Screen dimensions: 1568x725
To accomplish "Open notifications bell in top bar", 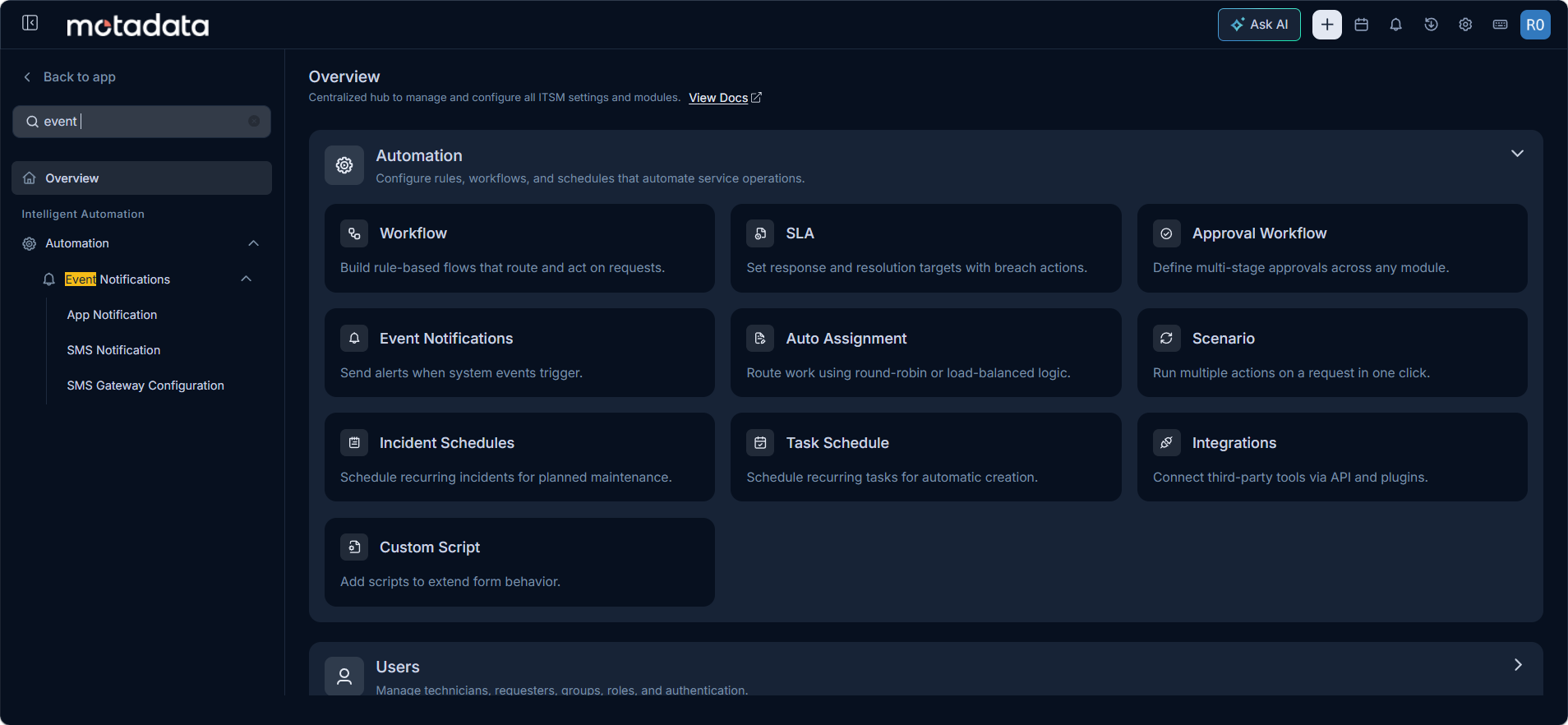I will pyautogui.click(x=1395, y=25).
